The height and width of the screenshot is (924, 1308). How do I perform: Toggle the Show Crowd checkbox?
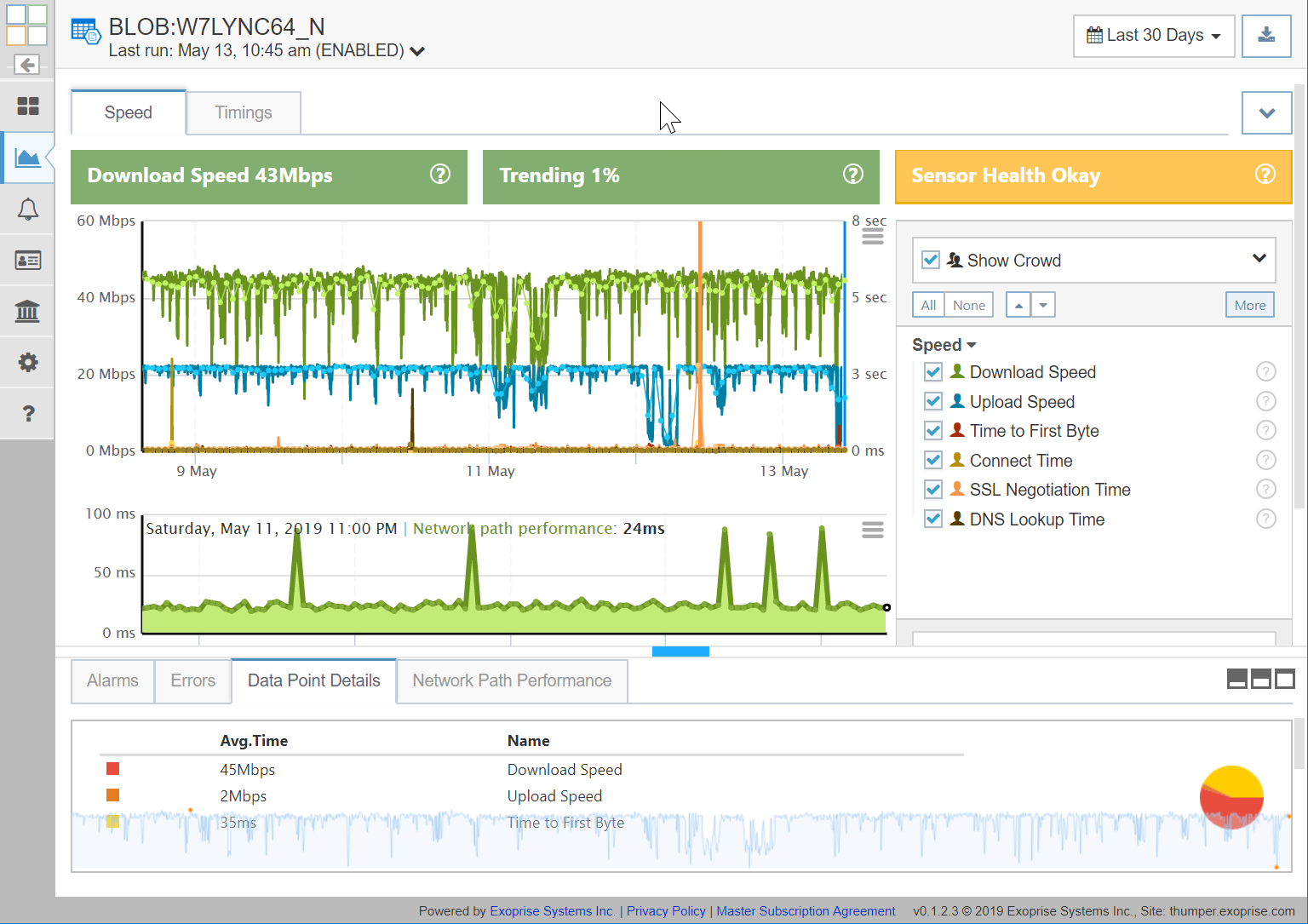(x=931, y=260)
